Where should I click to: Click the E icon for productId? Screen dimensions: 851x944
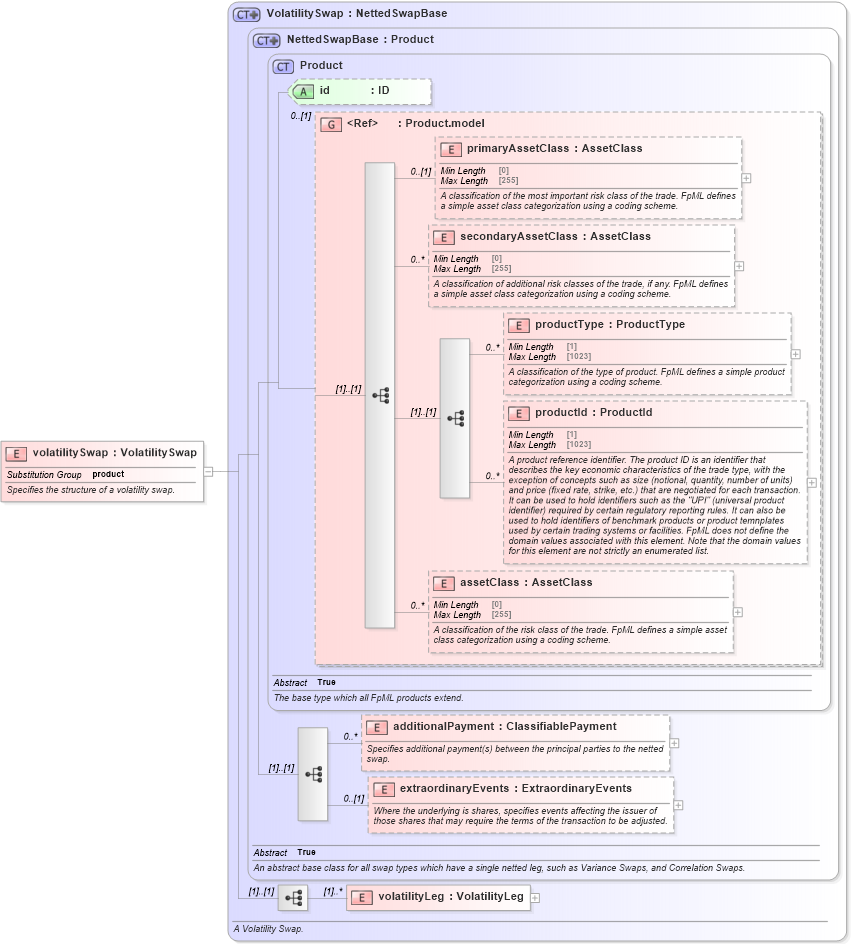coord(519,412)
